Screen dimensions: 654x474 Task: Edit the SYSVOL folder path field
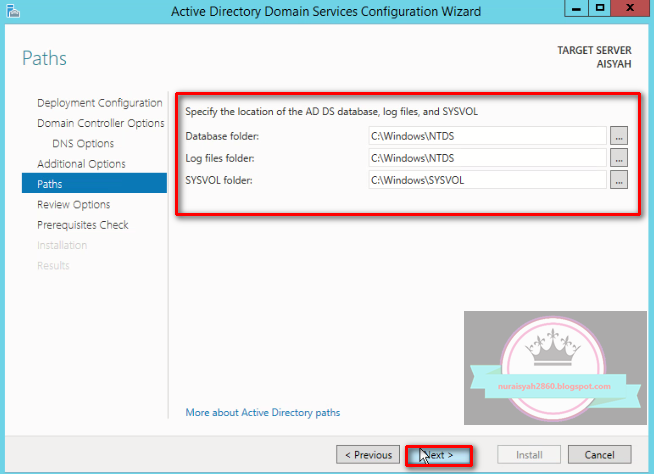[x=487, y=180]
